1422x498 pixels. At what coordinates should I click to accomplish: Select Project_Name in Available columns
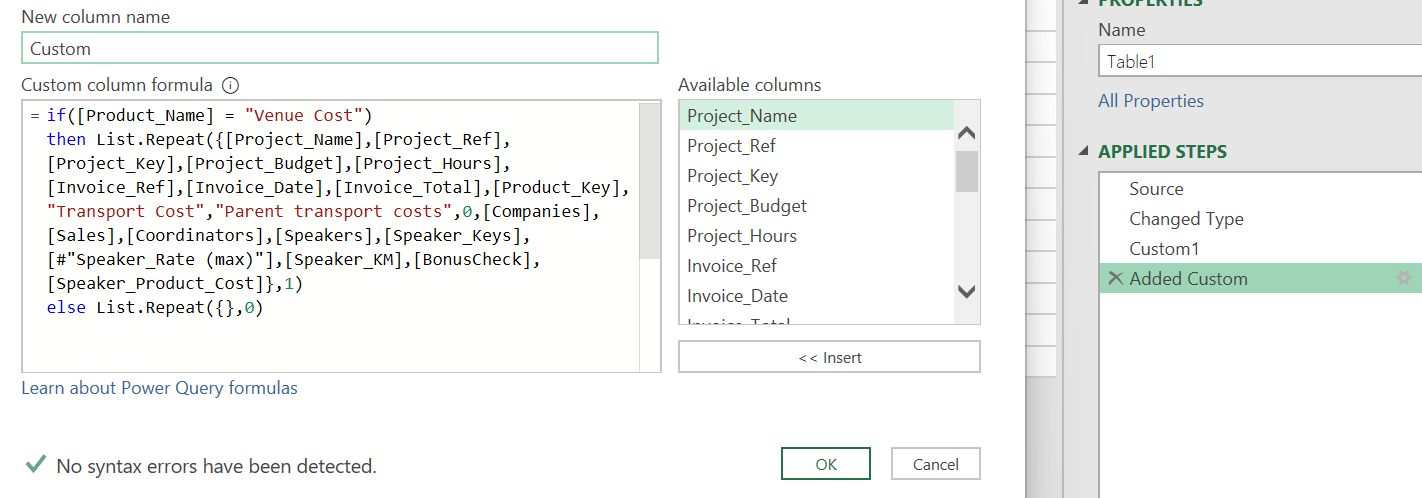[x=816, y=116]
